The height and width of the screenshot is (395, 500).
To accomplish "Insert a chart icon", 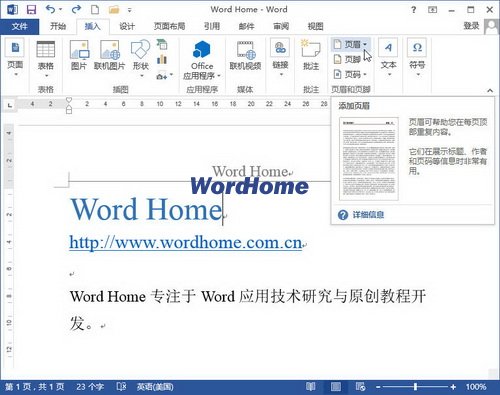I will point(162,60).
